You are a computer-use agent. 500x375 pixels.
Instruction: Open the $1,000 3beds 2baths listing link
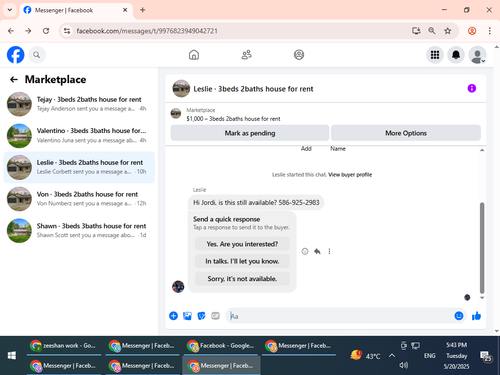(x=233, y=119)
